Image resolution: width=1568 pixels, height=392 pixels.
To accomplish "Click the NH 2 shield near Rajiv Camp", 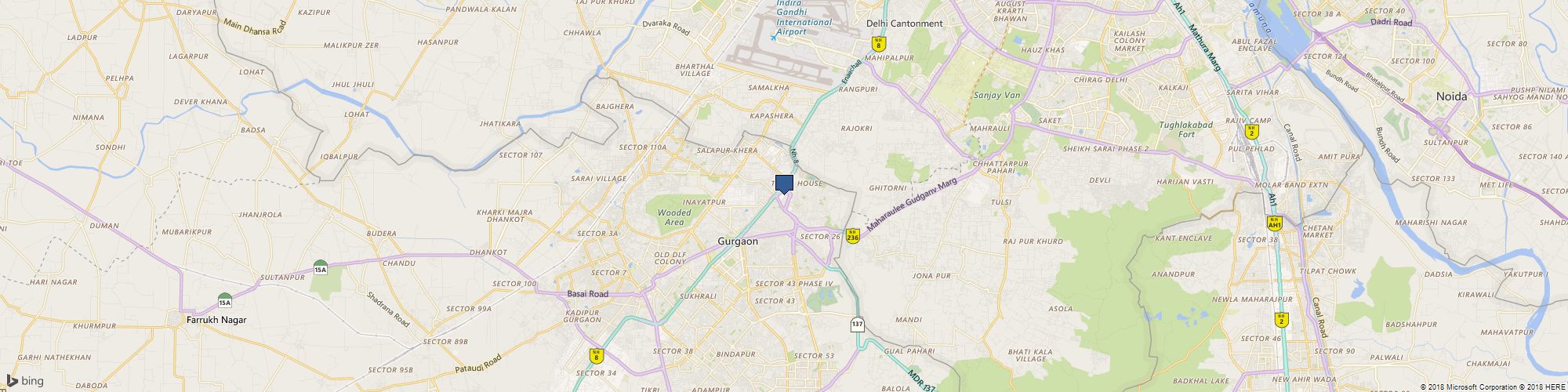I will [1251, 131].
